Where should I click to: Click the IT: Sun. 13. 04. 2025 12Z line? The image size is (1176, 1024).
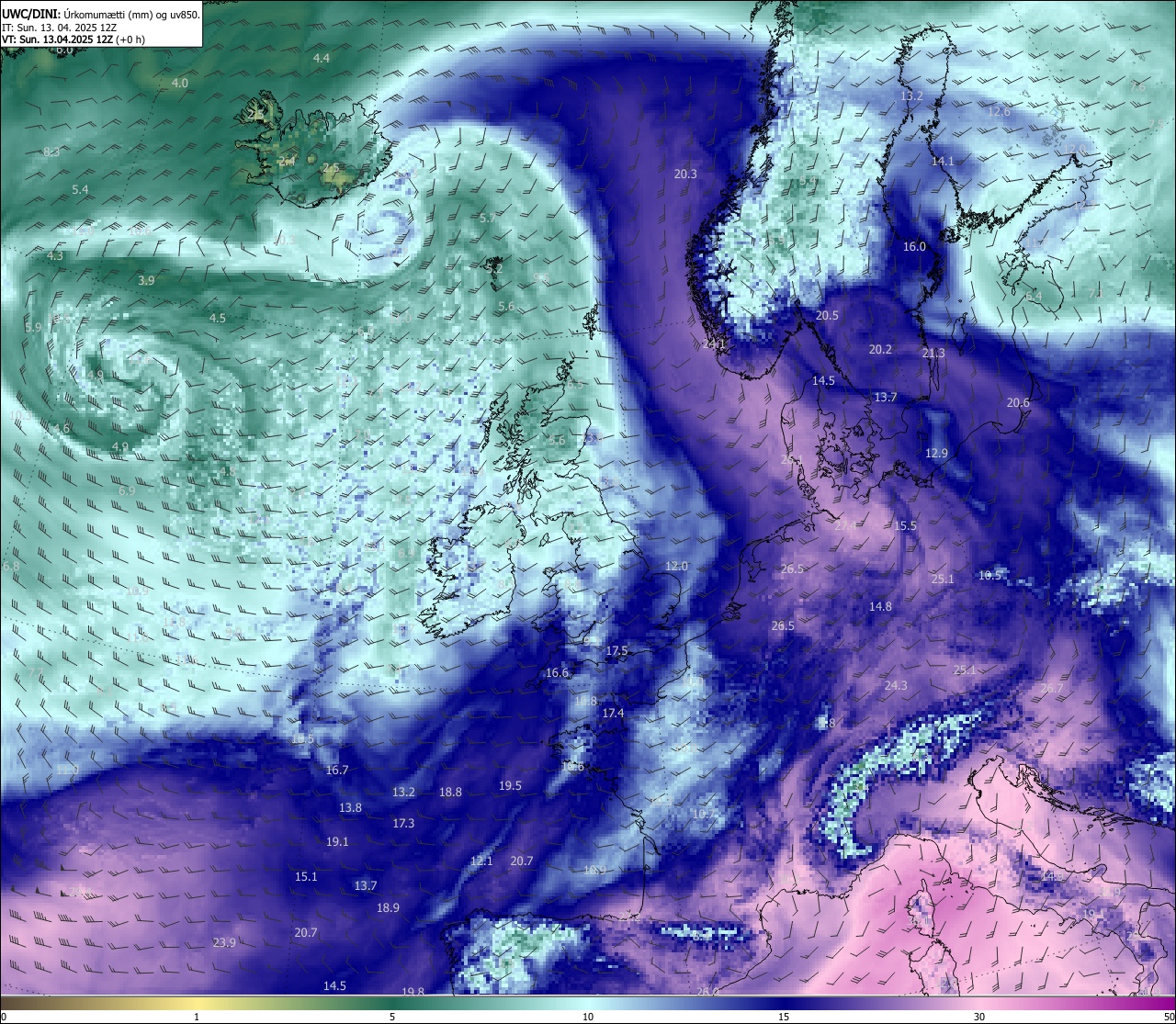60,28
